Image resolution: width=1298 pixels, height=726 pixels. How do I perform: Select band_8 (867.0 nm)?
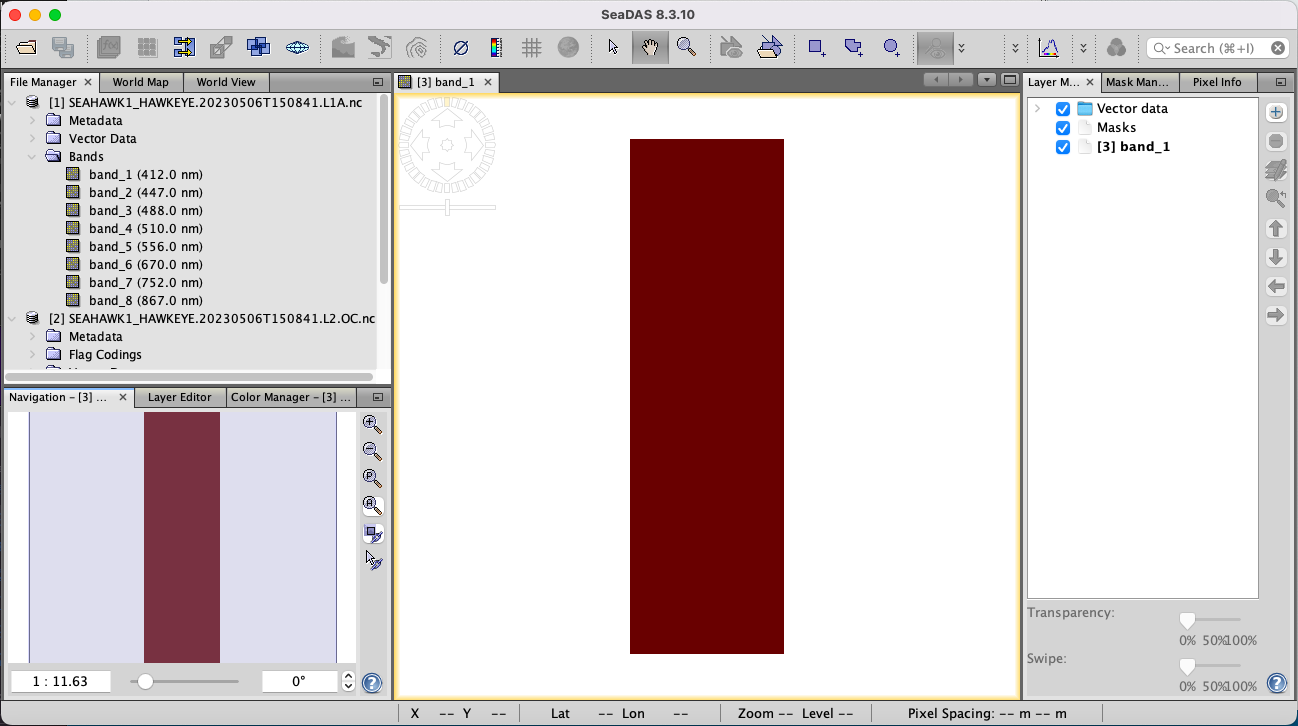[145, 300]
